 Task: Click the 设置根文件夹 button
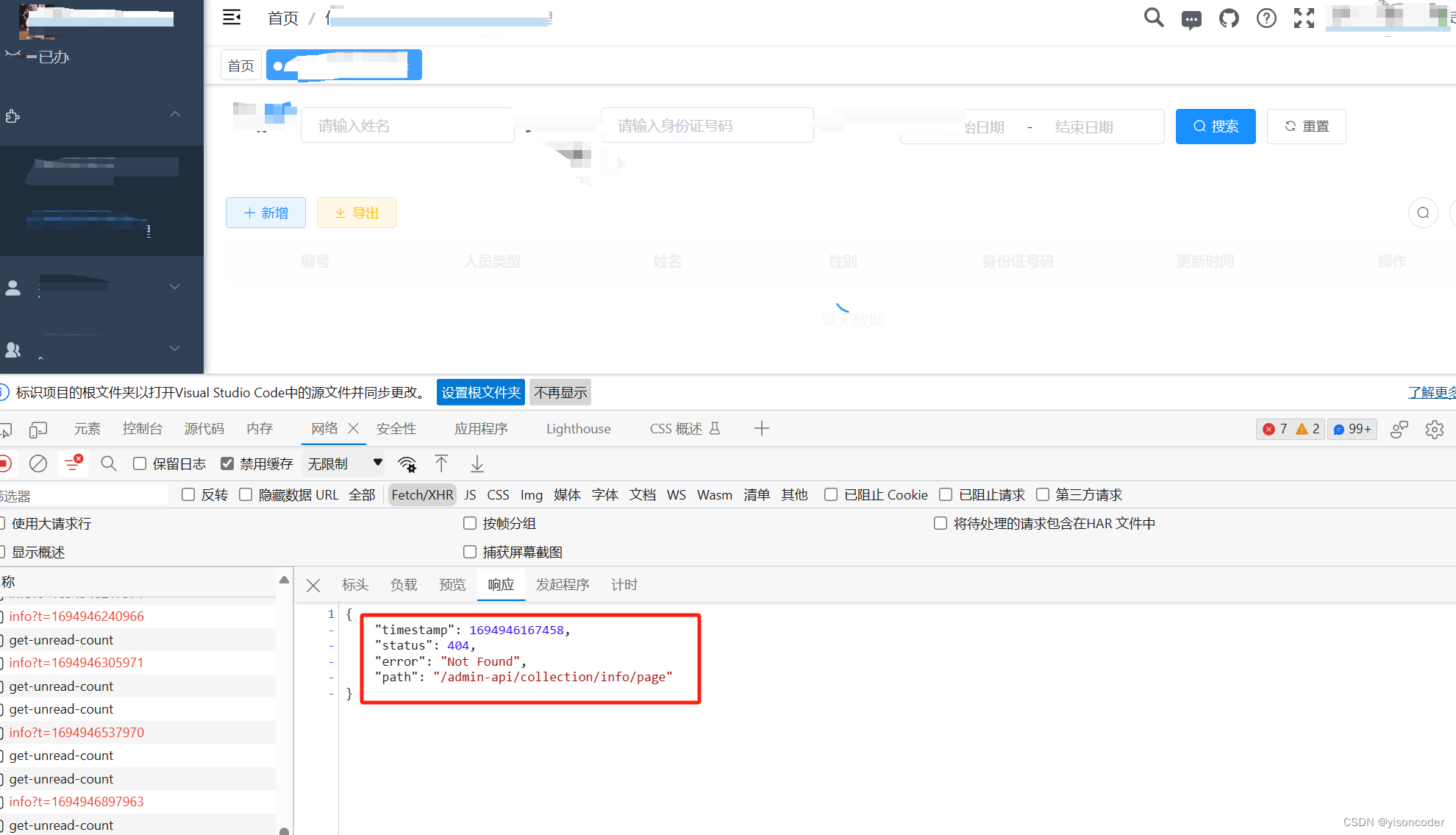481,392
